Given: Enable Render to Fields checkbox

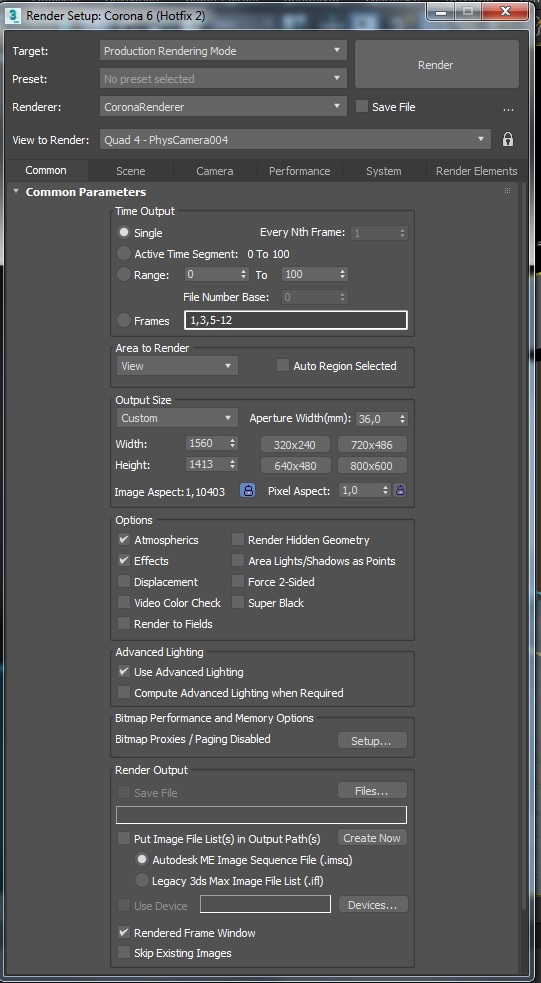Looking at the screenshot, I should click(x=124, y=624).
